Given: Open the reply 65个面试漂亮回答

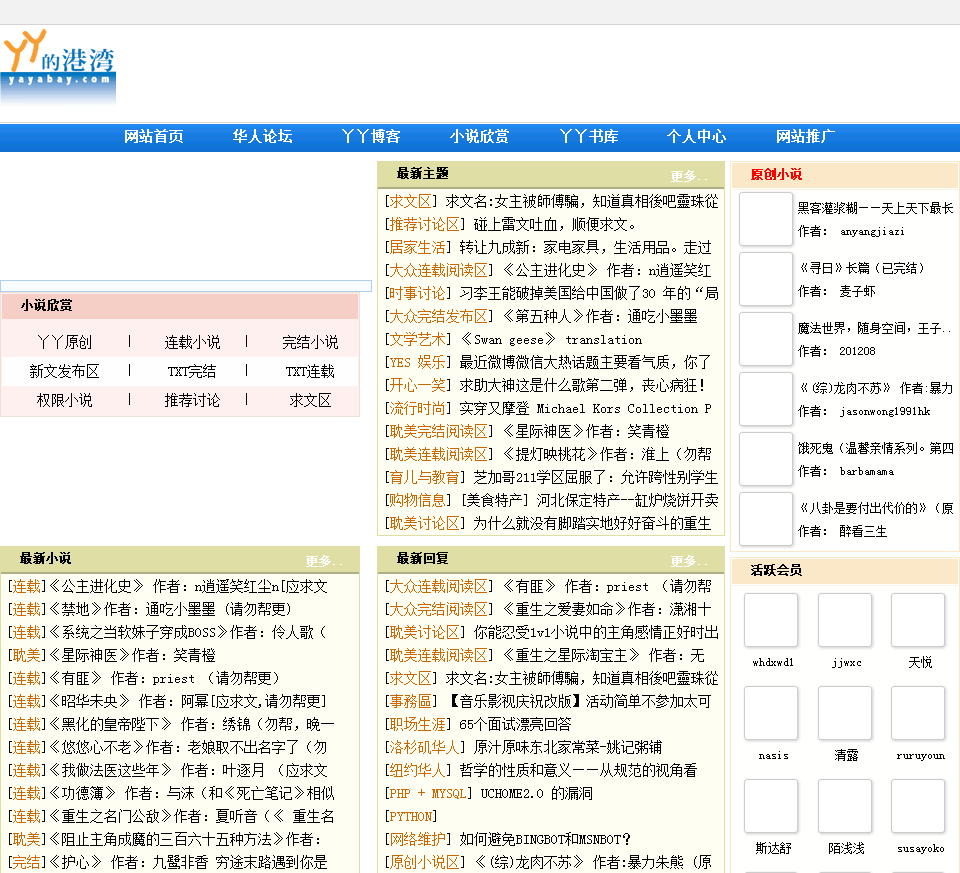Looking at the screenshot, I should (516, 725).
